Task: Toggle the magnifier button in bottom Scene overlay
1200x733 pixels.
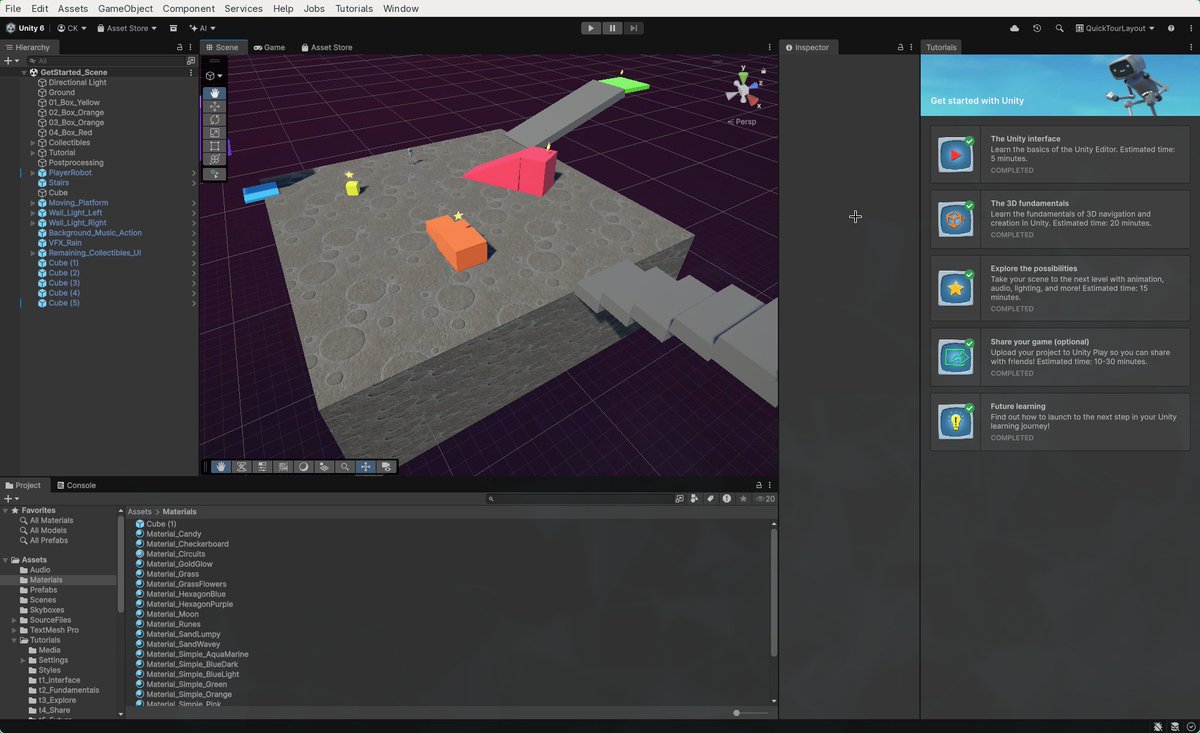Action: pos(345,466)
